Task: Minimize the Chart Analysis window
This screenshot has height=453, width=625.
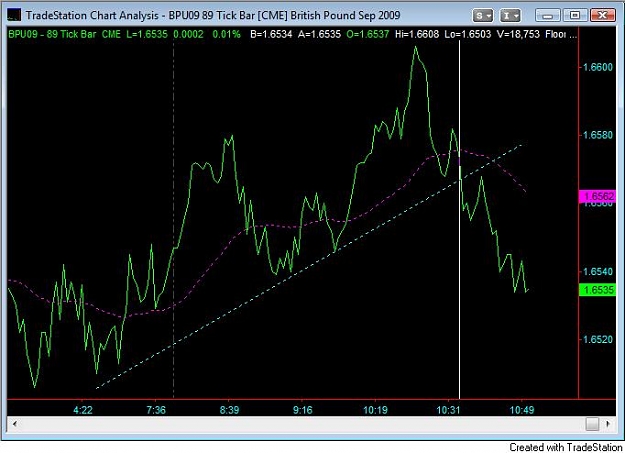Action: coord(548,16)
